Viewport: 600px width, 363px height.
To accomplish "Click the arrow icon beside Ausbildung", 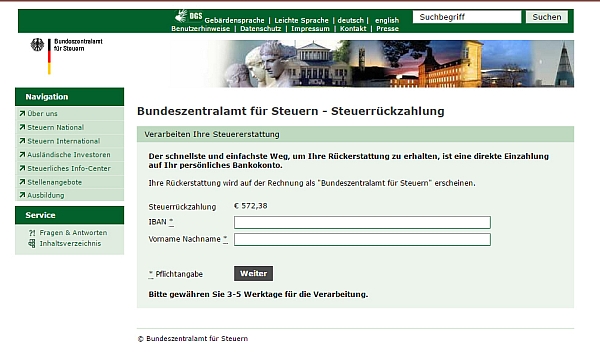I will click(x=22, y=195).
